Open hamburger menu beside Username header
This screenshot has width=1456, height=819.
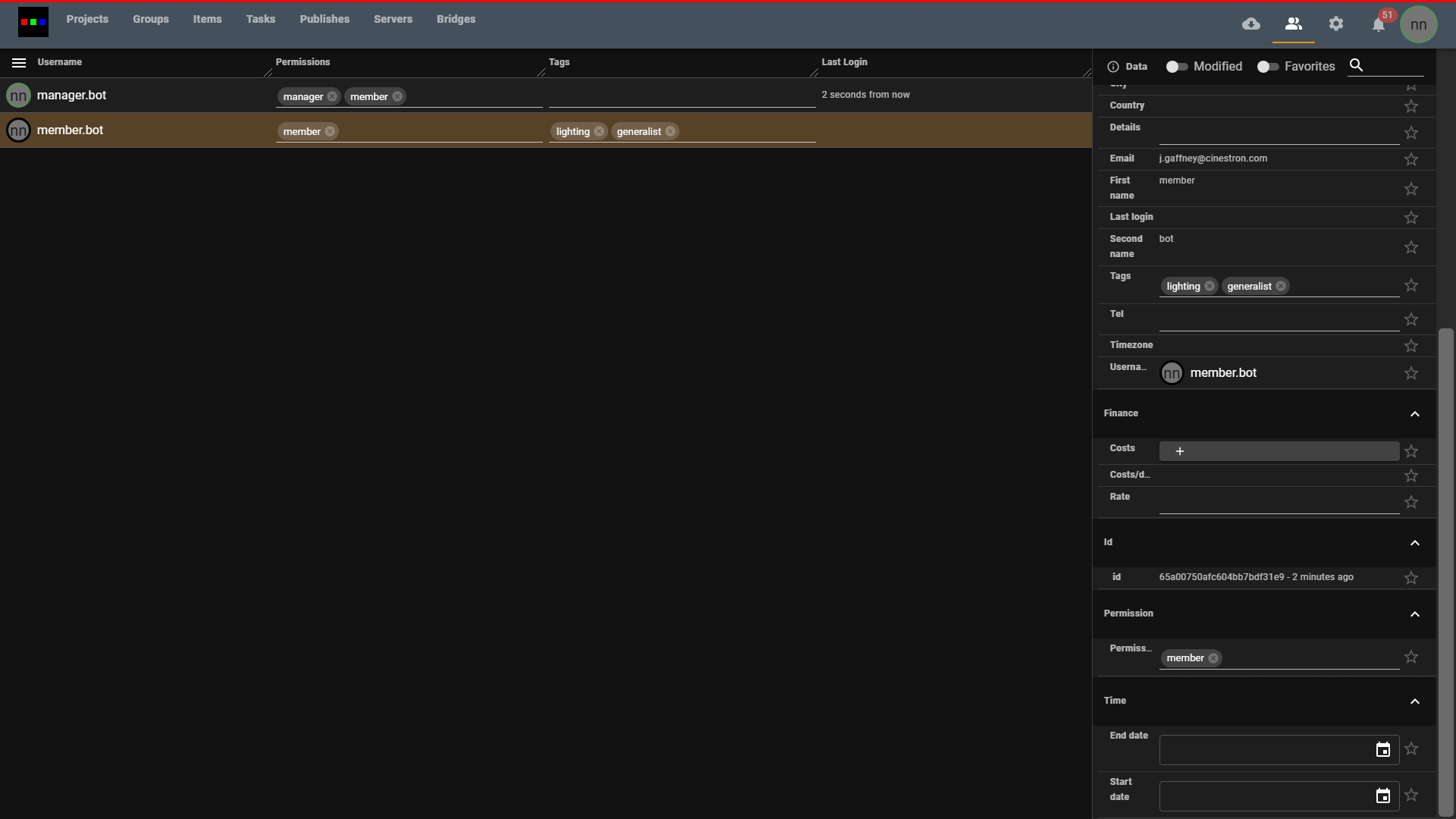tap(19, 63)
